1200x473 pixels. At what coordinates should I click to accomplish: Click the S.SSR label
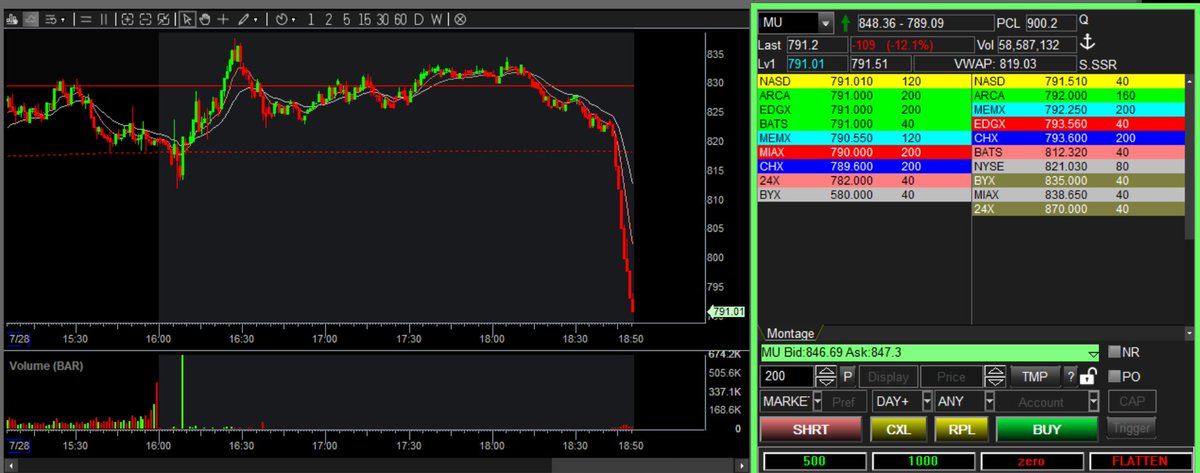pyautogui.click(x=1100, y=64)
